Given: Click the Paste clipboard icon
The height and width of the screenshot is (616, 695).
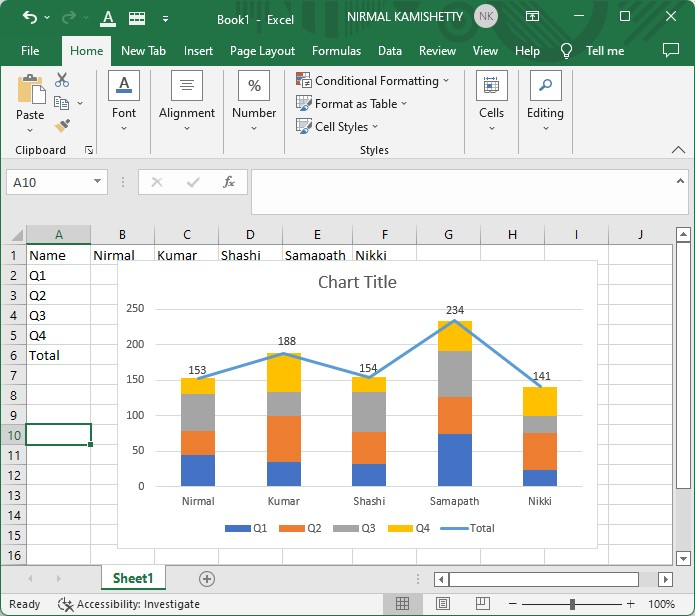Looking at the screenshot, I should click(x=30, y=91).
